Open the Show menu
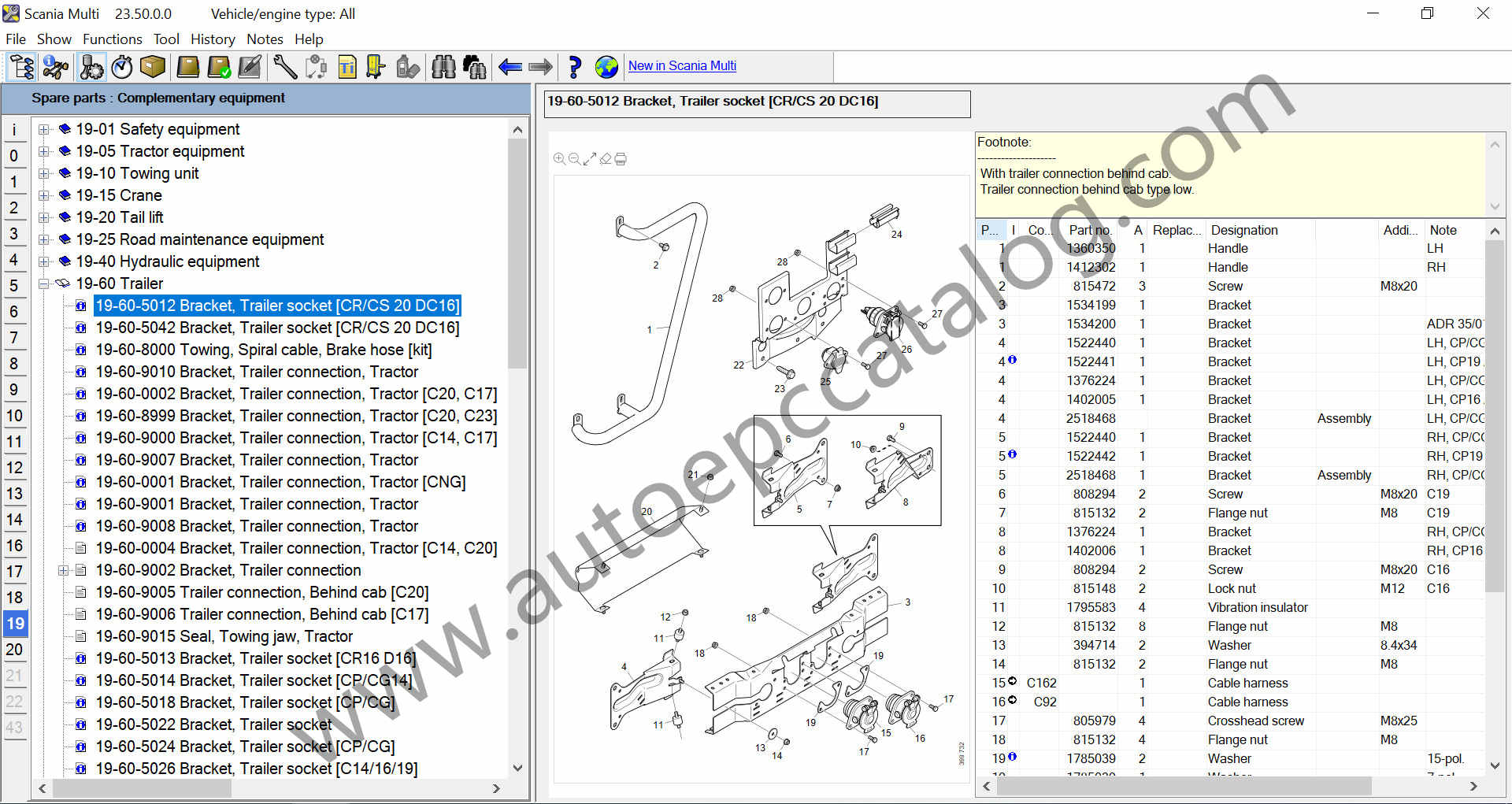 click(54, 39)
